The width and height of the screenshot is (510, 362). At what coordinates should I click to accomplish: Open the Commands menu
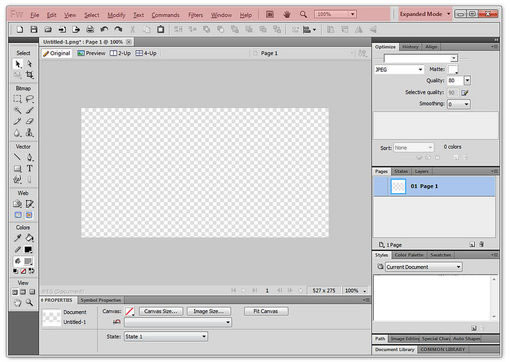click(165, 15)
